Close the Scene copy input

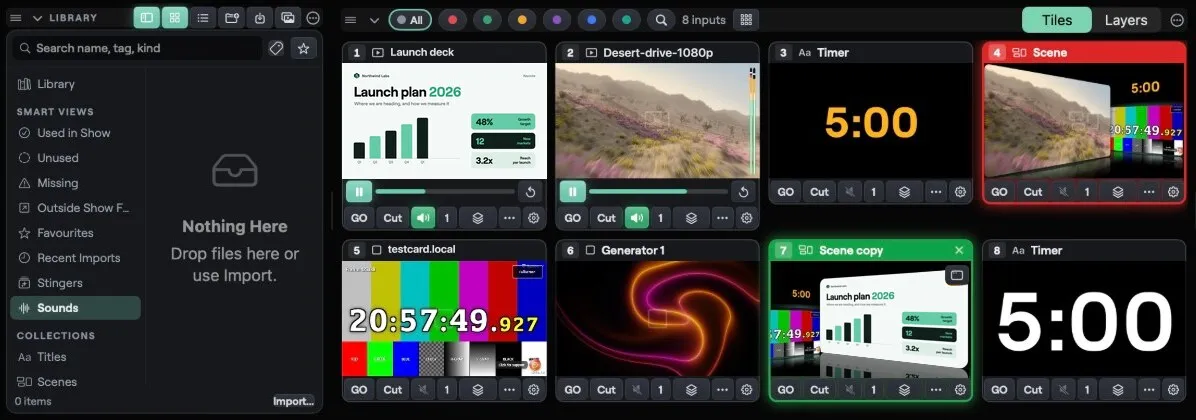point(959,250)
